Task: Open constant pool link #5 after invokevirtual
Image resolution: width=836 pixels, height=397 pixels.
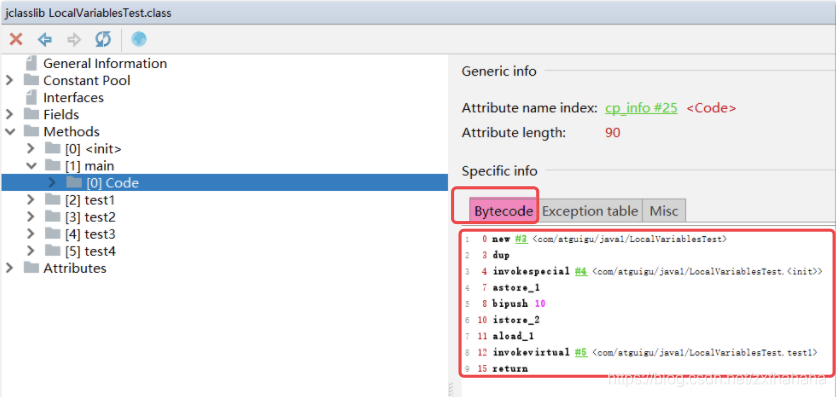Action: coord(581,352)
